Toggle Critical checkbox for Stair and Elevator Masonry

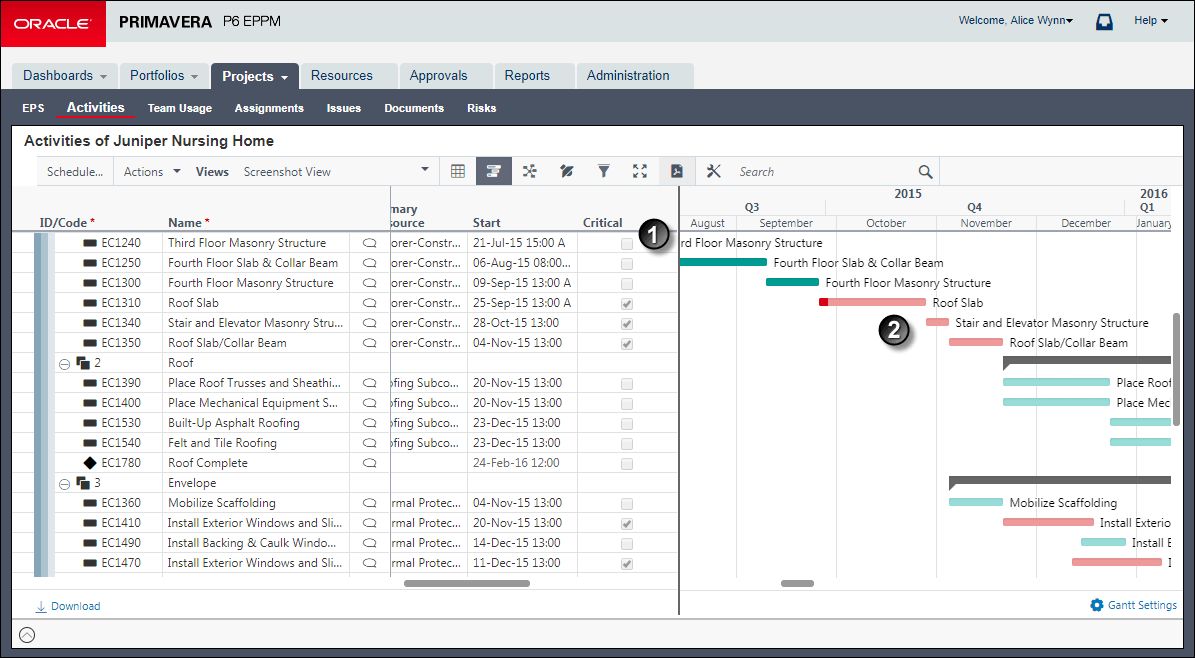(x=626, y=324)
